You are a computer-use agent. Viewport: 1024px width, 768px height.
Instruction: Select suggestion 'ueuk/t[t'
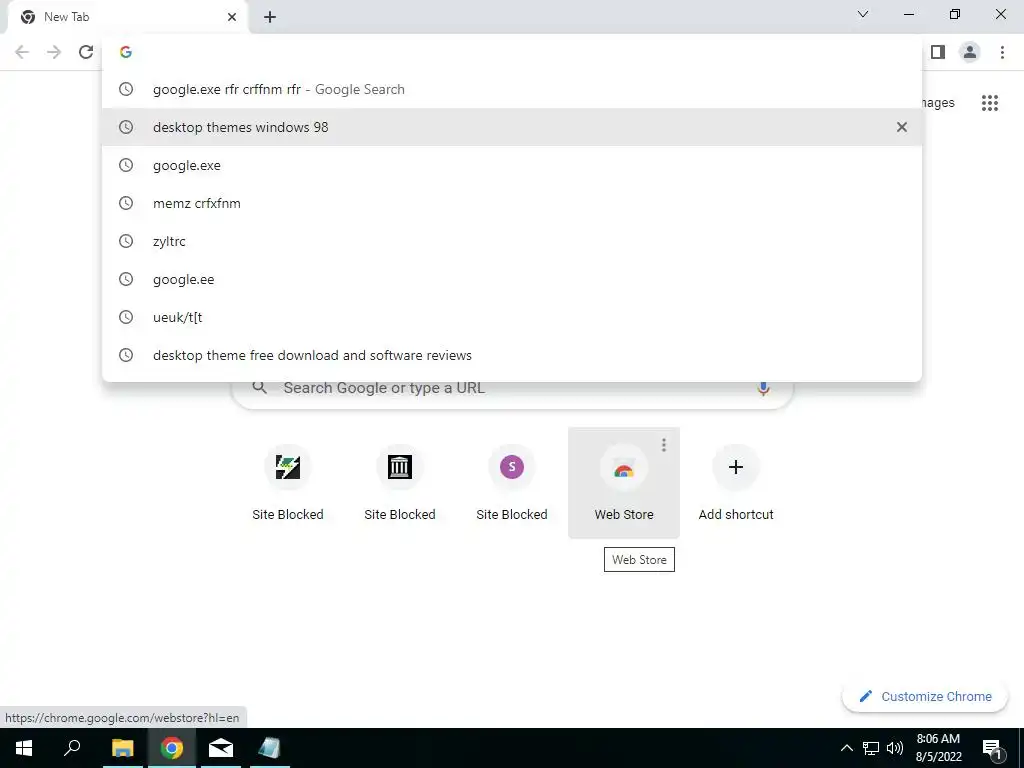(x=512, y=317)
